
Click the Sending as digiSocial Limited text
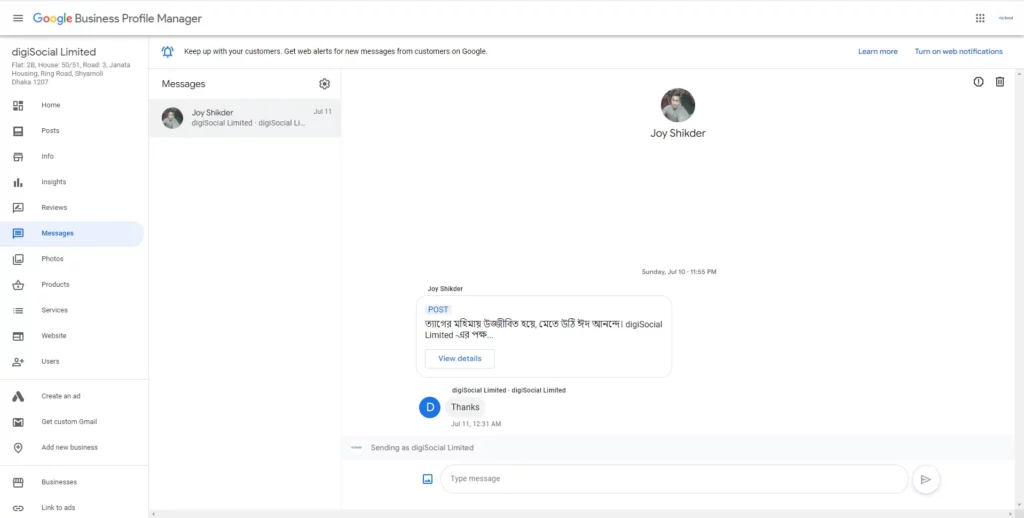(422, 448)
